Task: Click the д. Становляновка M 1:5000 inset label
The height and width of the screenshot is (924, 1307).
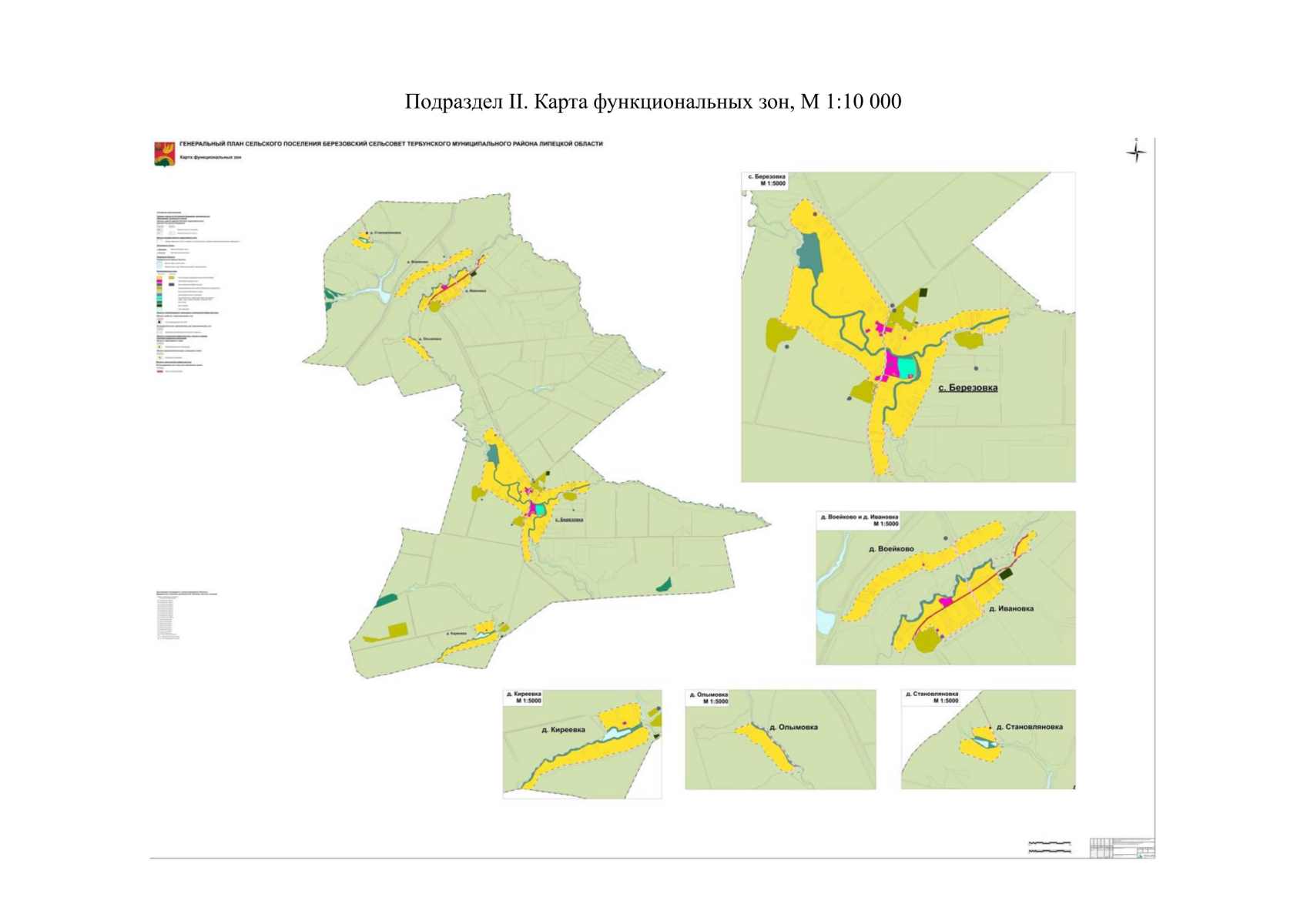Action: pyautogui.click(x=932, y=697)
